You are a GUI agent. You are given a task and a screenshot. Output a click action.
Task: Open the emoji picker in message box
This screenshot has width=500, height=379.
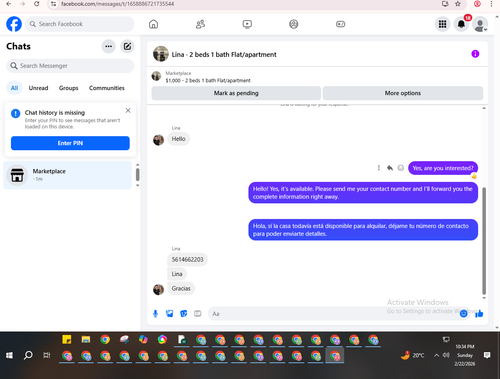[463, 314]
